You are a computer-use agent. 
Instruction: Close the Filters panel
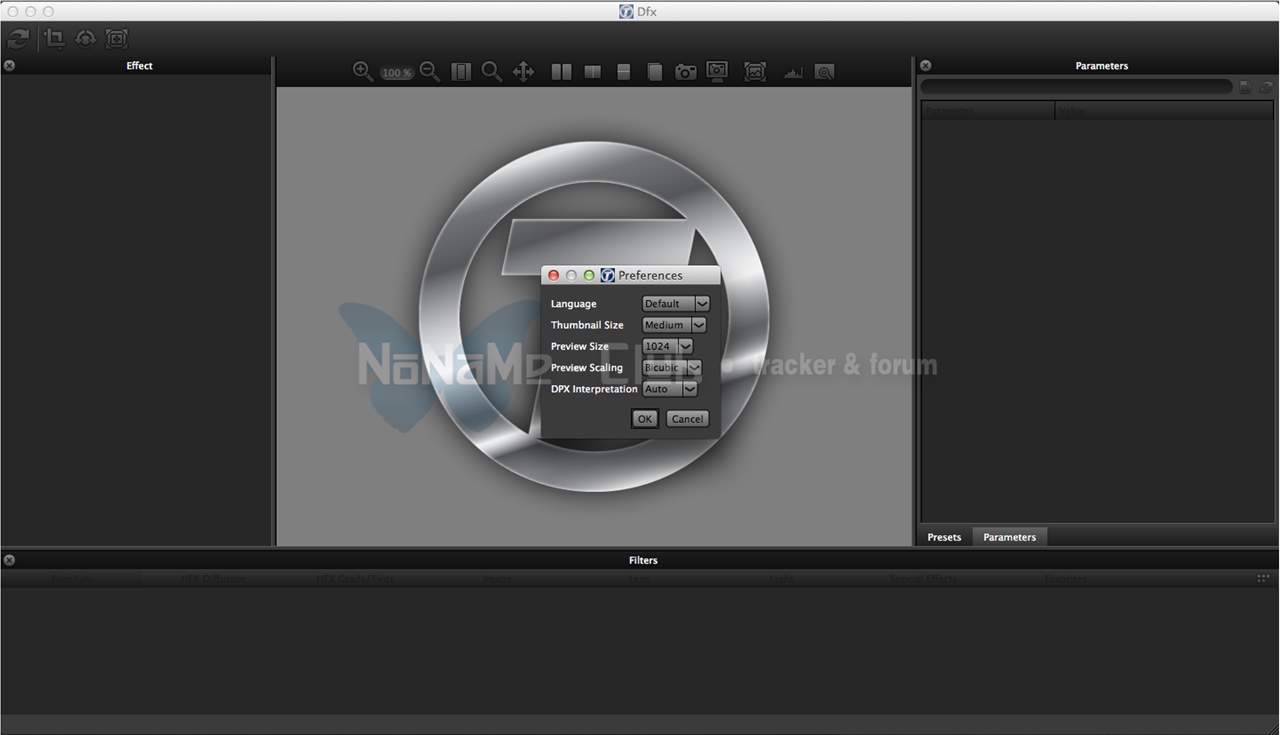point(9,560)
